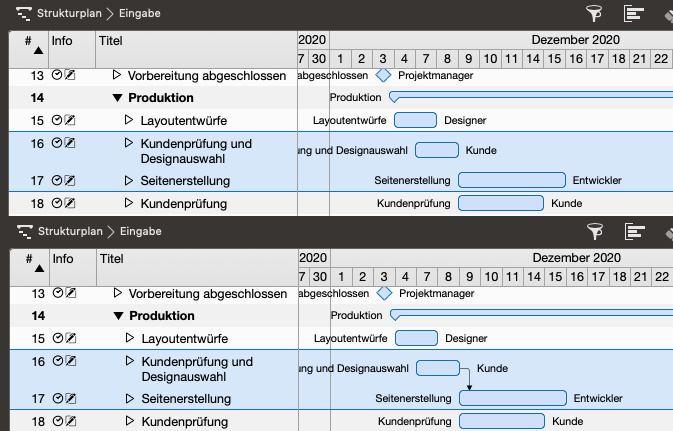Select the Seitenerstellung Gantt bar in lower chart
Image resolution: width=673 pixels, height=431 pixels.
(512, 398)
